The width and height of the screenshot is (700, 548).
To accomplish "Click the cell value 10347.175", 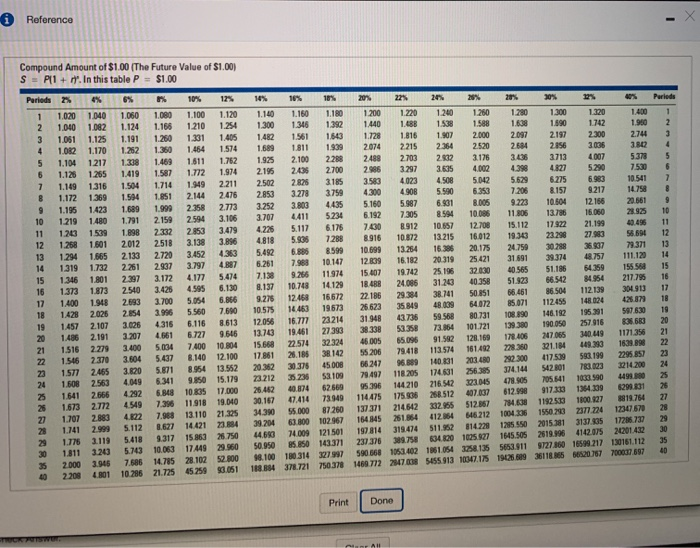I will tap(475, 459).
